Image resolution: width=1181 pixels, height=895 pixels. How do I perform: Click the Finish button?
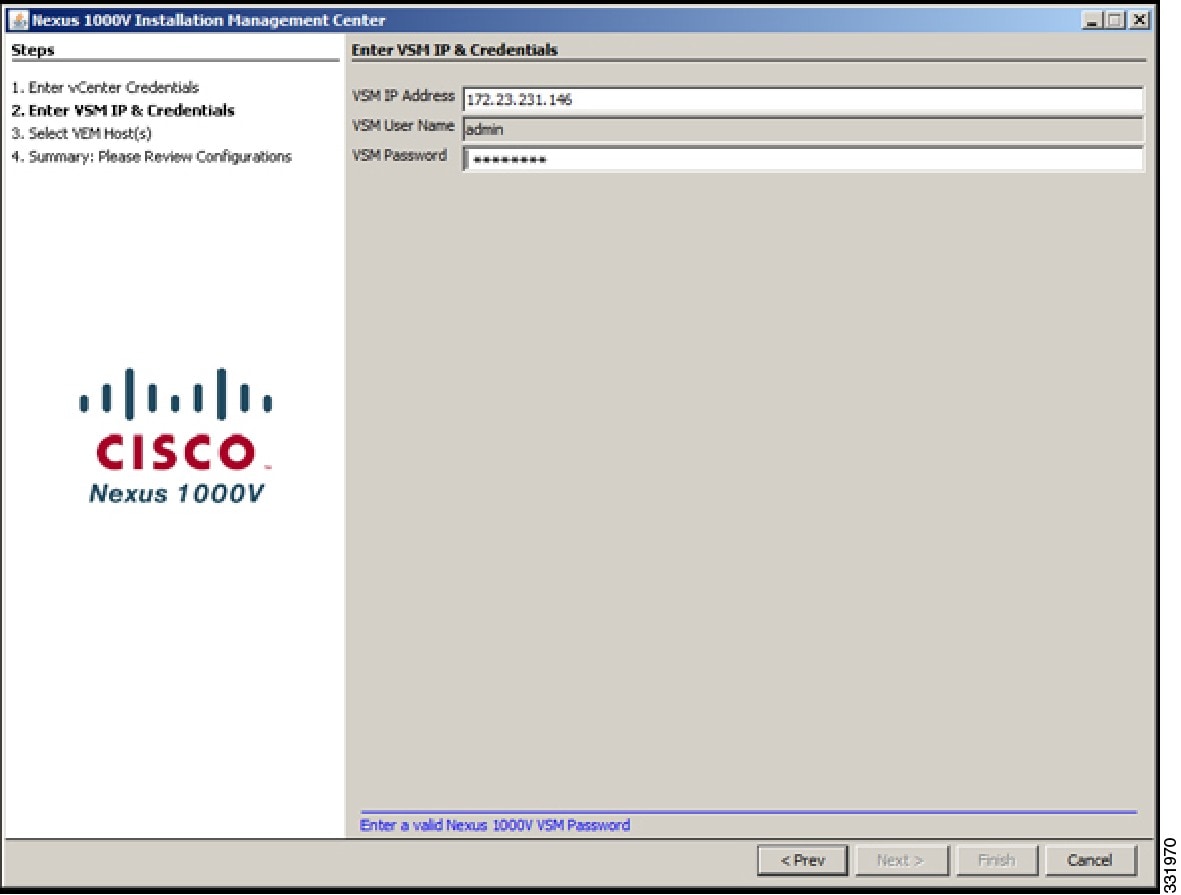(x=996, y=860)
